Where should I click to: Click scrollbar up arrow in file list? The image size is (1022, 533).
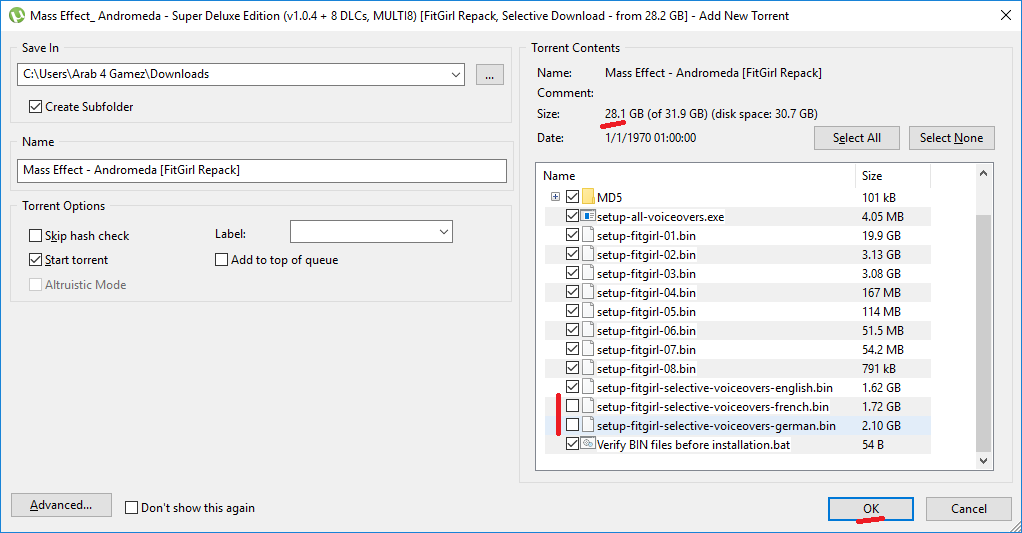(x=984, y=174)
